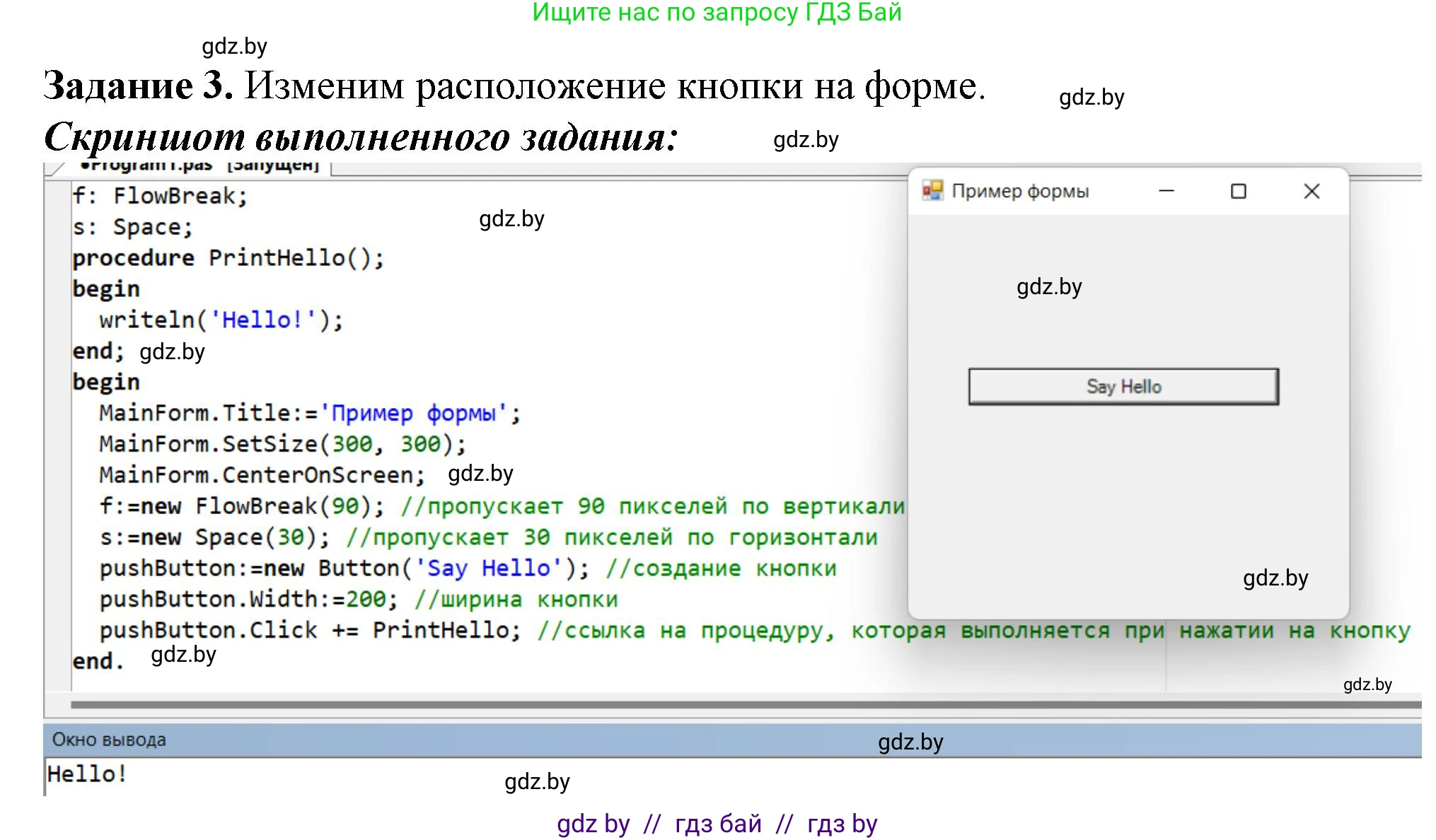Place cursor on the procedure PrintHello line

[228, 258]
